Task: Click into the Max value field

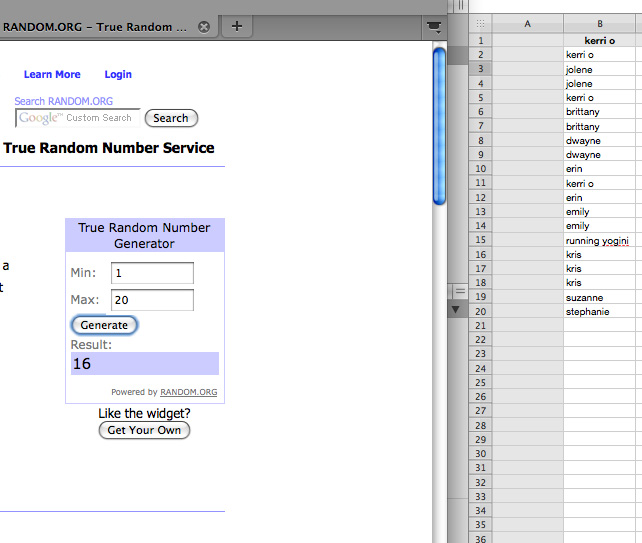Action: [152, 300]
